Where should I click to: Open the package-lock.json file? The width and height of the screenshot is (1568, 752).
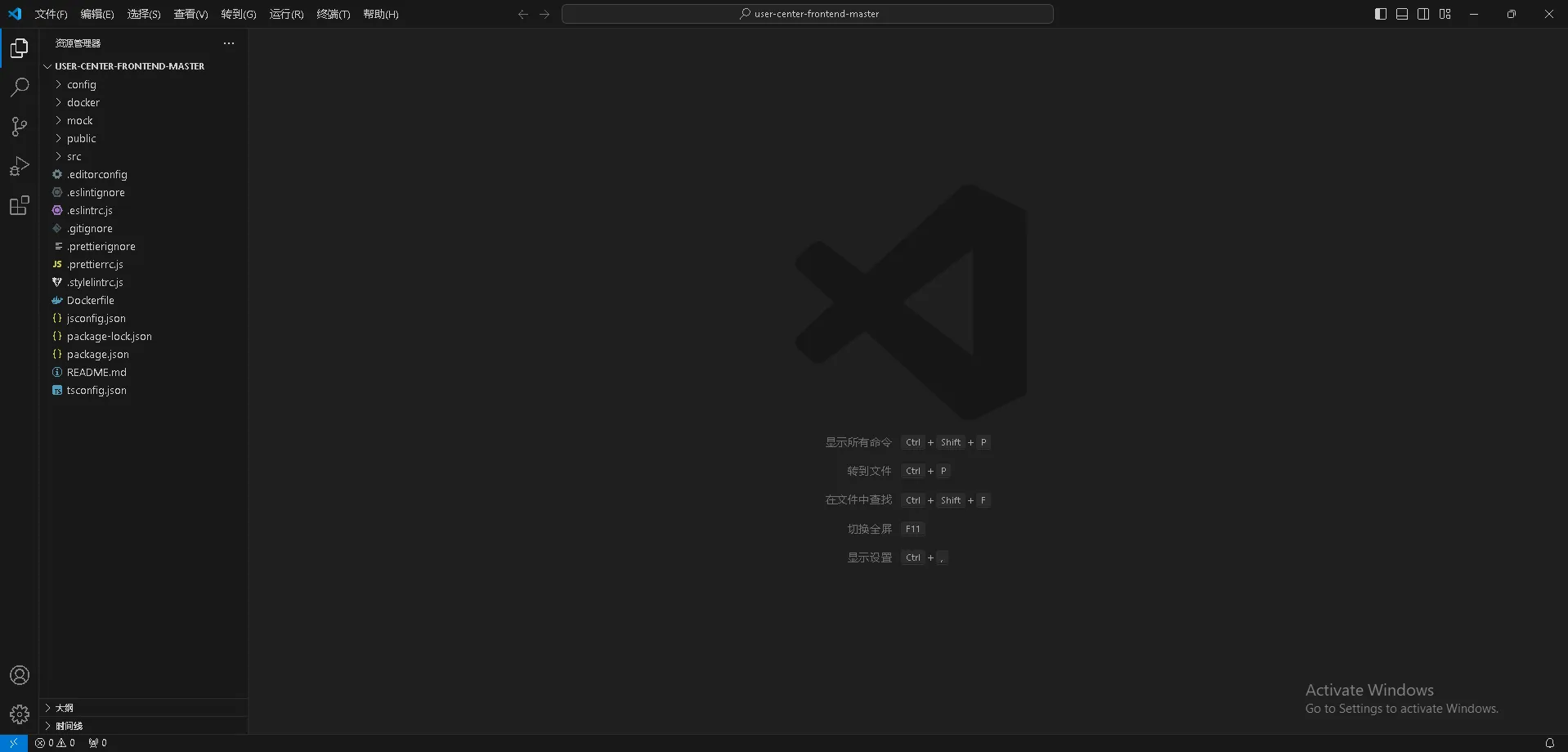pos(144,336)
